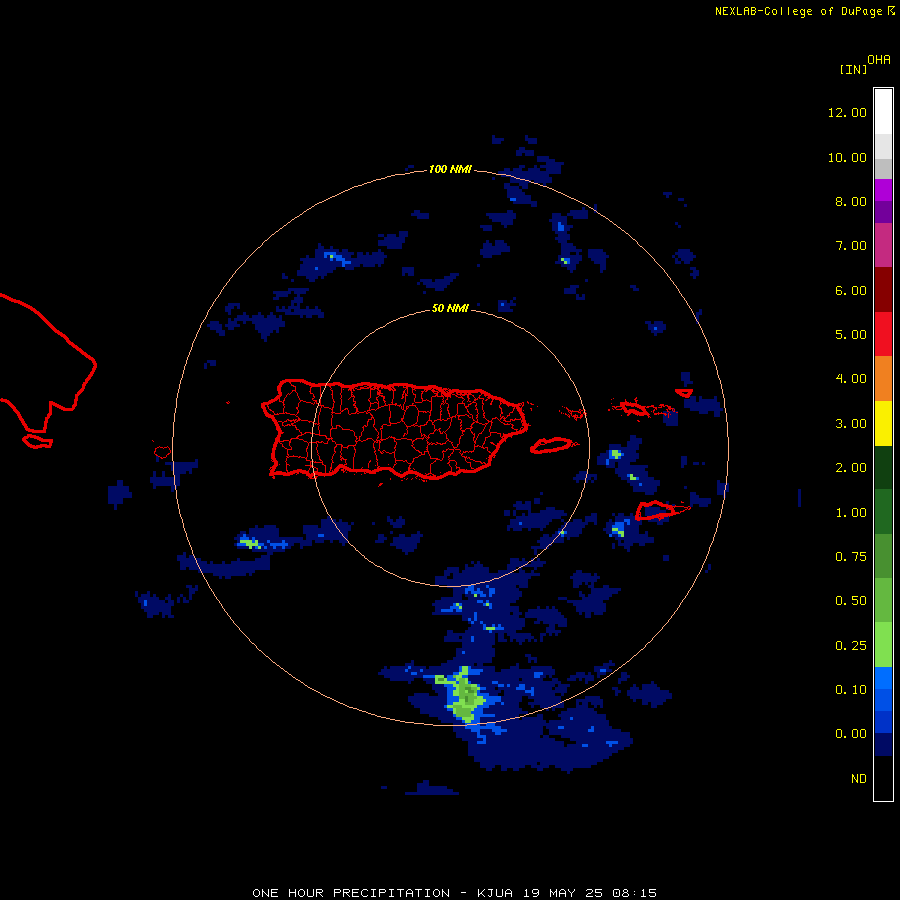Pick the magenta swatch just above 8.00
This screenshot has width=900, height=900.
[x=883, y=190]
